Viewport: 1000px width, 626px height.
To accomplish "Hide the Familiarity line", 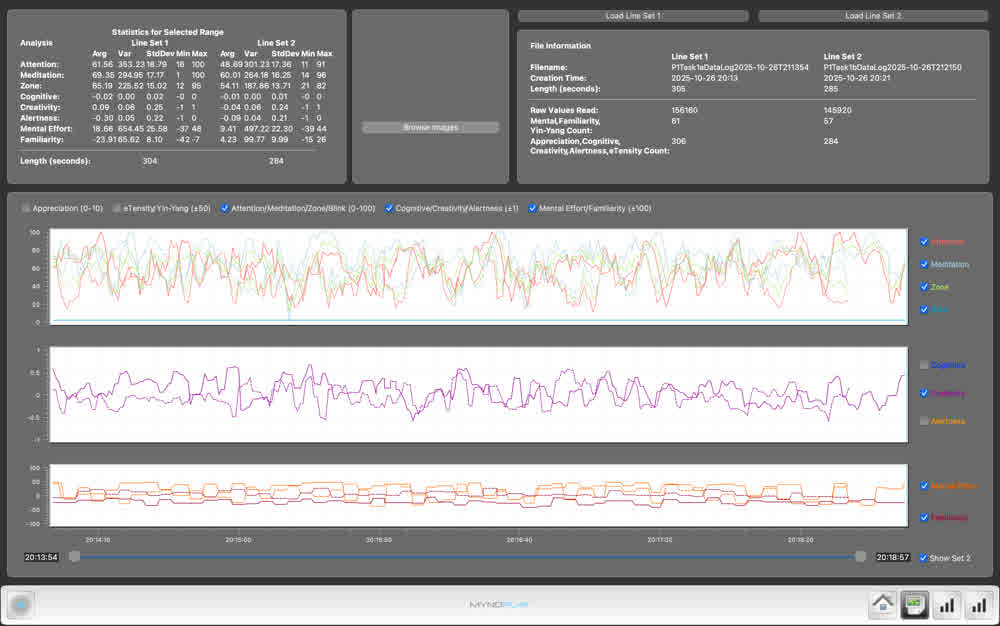I will tap(924, 517).
